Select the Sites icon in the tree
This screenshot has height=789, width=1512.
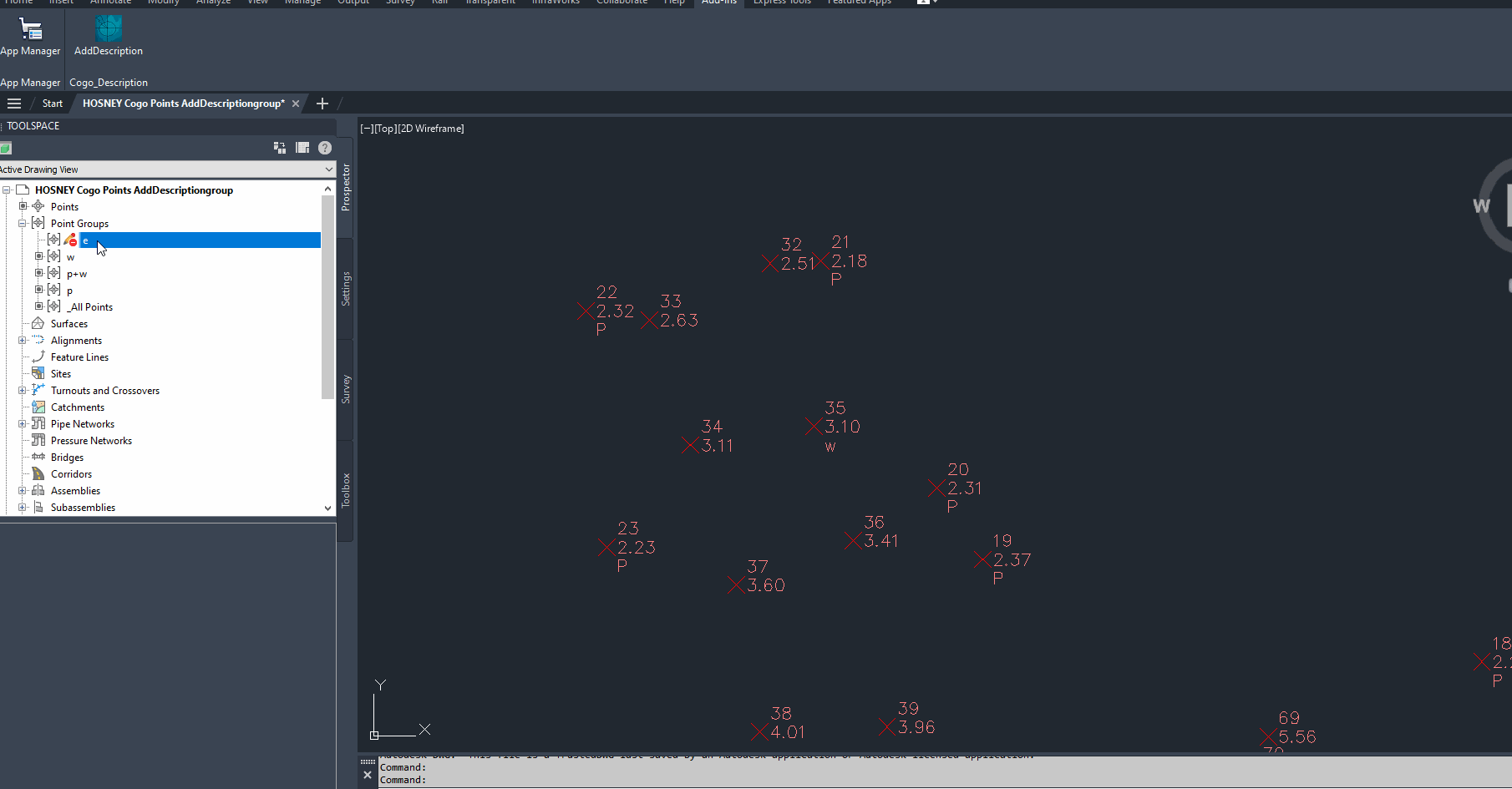click(x=38, y=373)
